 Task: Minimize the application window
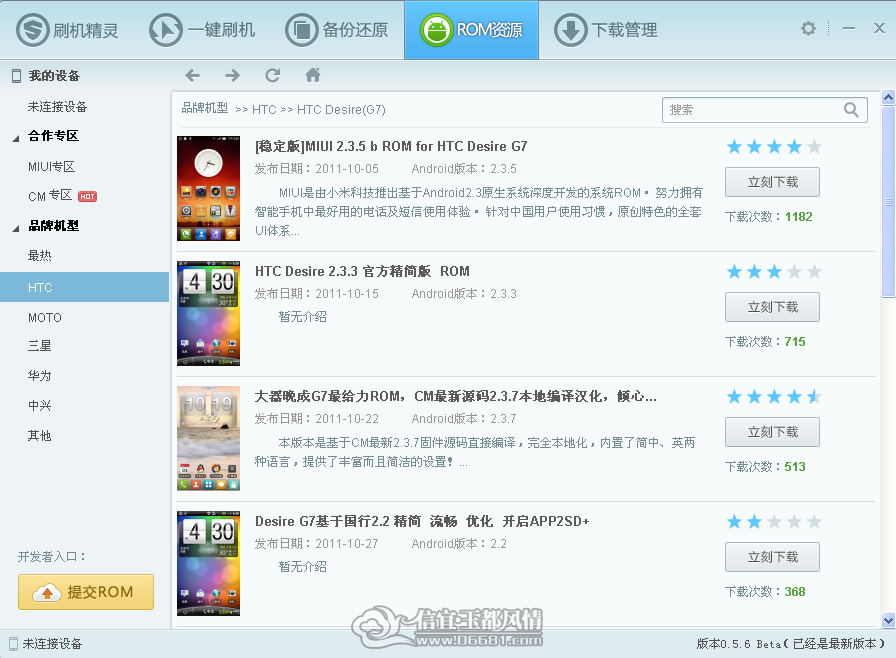coord(849,28)
